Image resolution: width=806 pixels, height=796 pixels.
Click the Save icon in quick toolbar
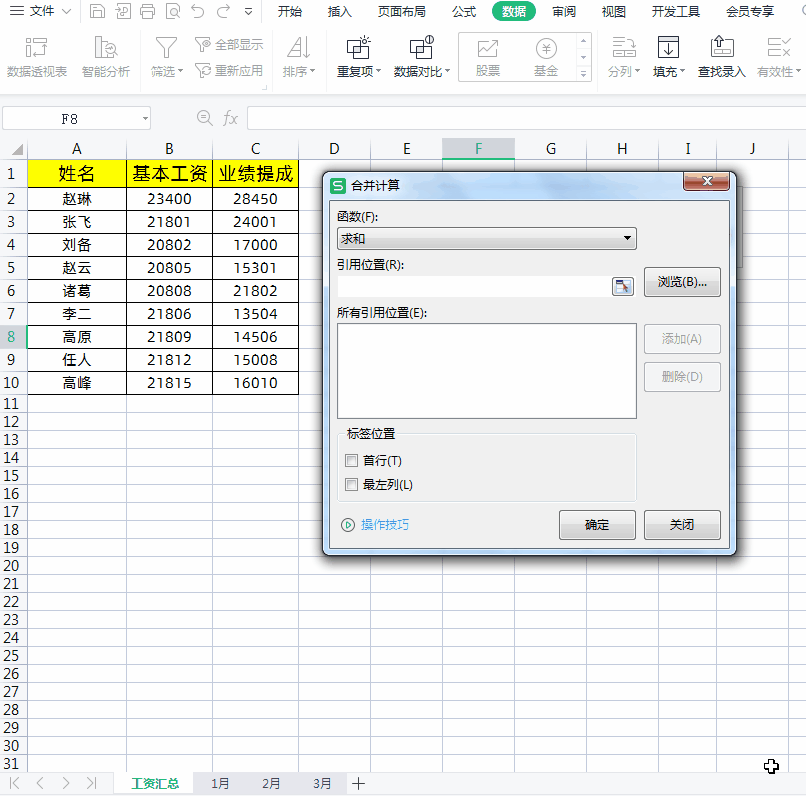click(97, 11)
